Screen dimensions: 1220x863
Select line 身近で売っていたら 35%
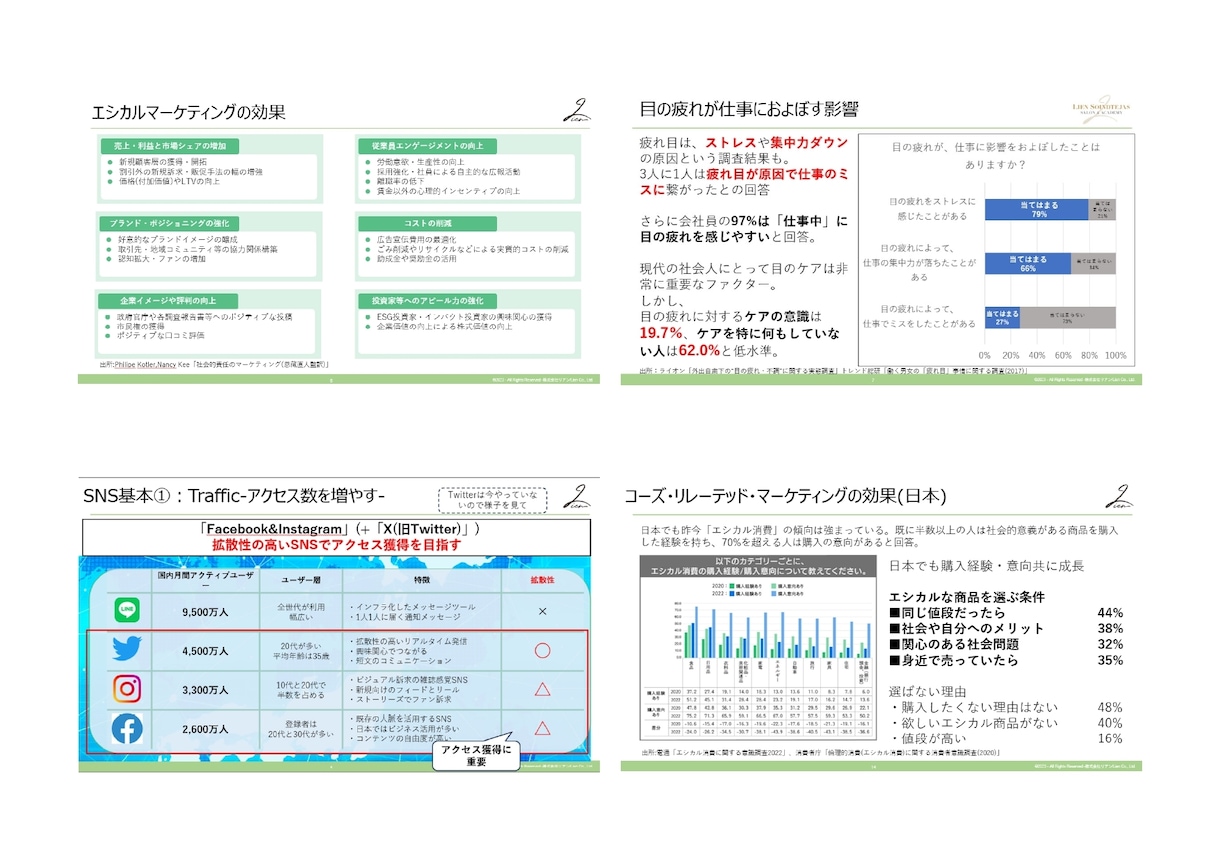pyautogui.click(x=1006, y=660)
